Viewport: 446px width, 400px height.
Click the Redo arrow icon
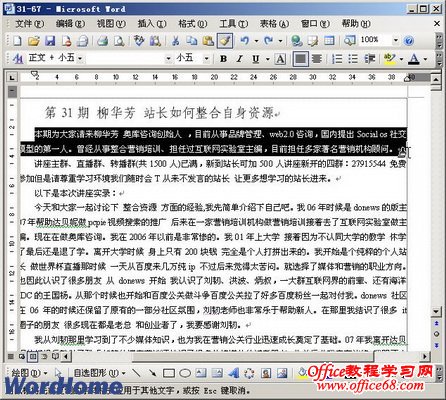269,41
